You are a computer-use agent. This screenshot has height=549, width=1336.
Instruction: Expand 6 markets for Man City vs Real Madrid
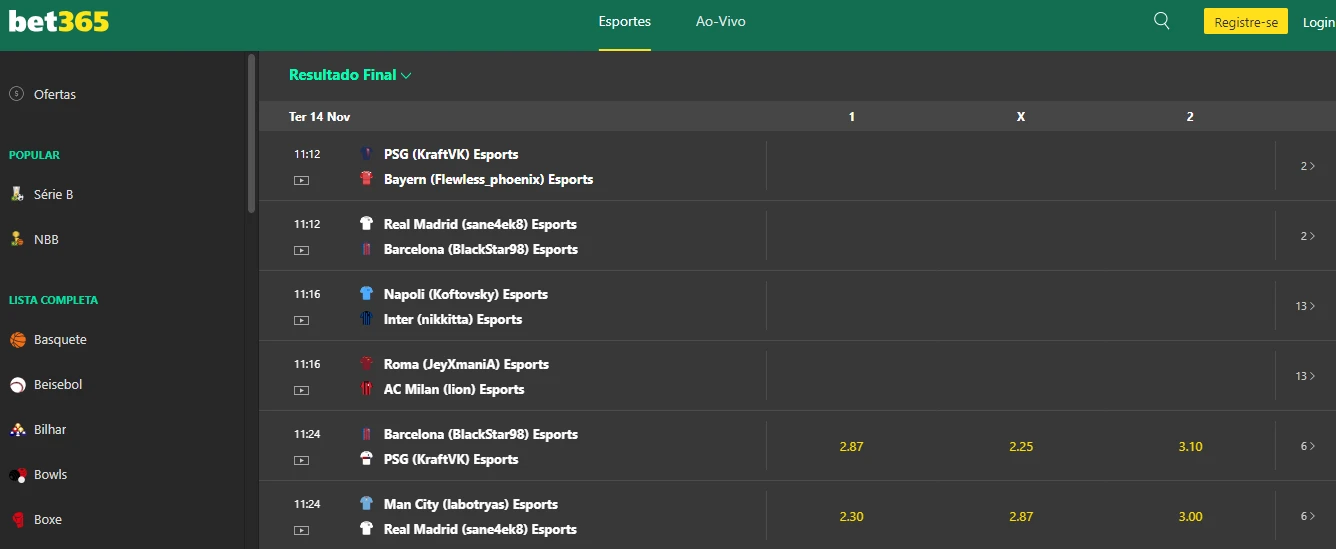(x=1307, y=516)
